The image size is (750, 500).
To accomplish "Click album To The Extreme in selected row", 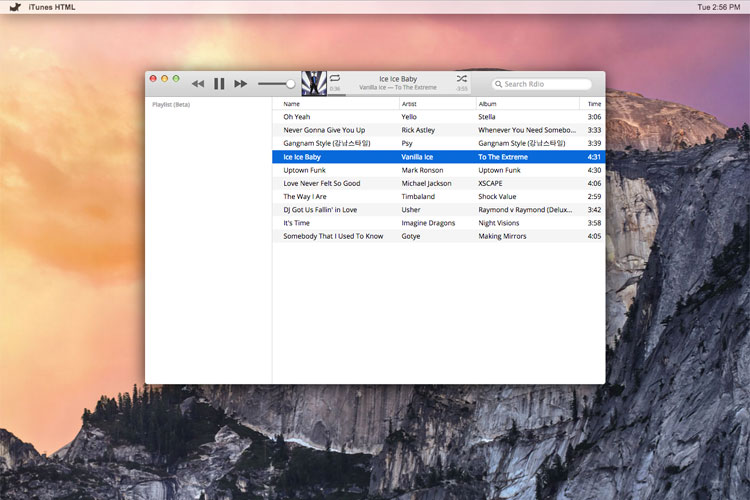I will pos(503,157).
